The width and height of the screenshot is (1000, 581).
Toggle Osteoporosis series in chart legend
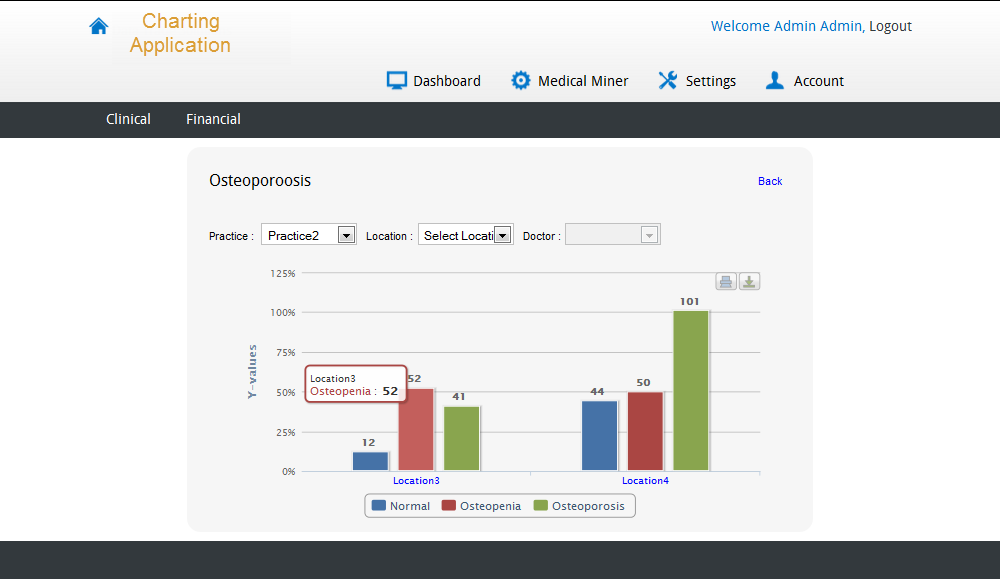coord(579,506)
